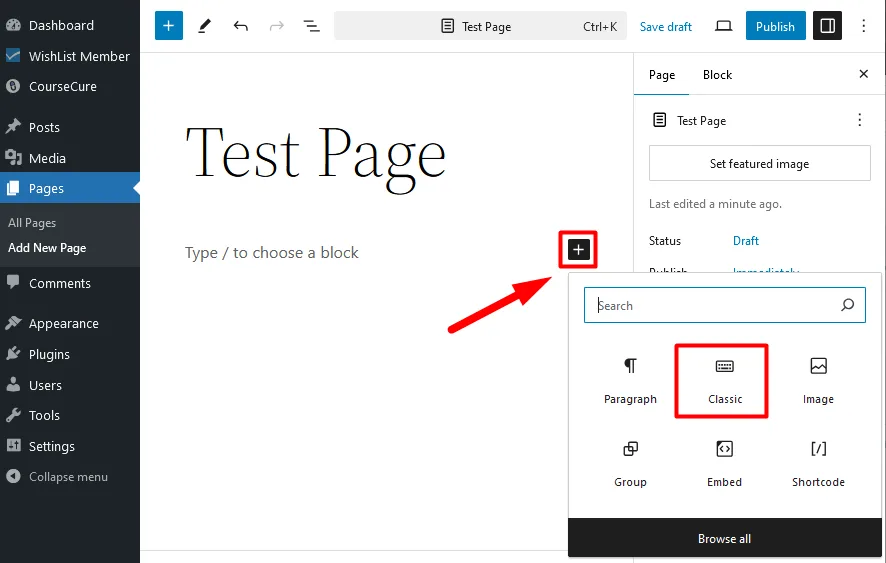Insert the Embed block
This screenshot has width=886, height=563.
click(x=724, y=463)
